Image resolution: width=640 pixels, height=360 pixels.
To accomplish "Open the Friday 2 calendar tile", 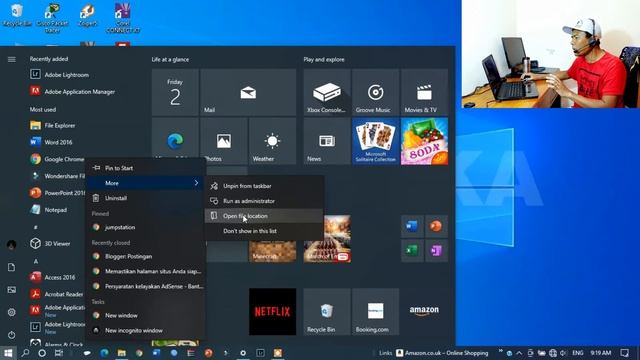I will point(175,92).
